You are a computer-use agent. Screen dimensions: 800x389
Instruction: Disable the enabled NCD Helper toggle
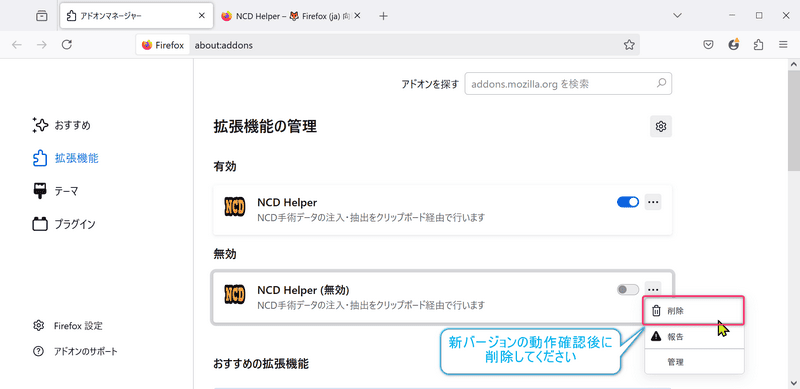point(628,202)
